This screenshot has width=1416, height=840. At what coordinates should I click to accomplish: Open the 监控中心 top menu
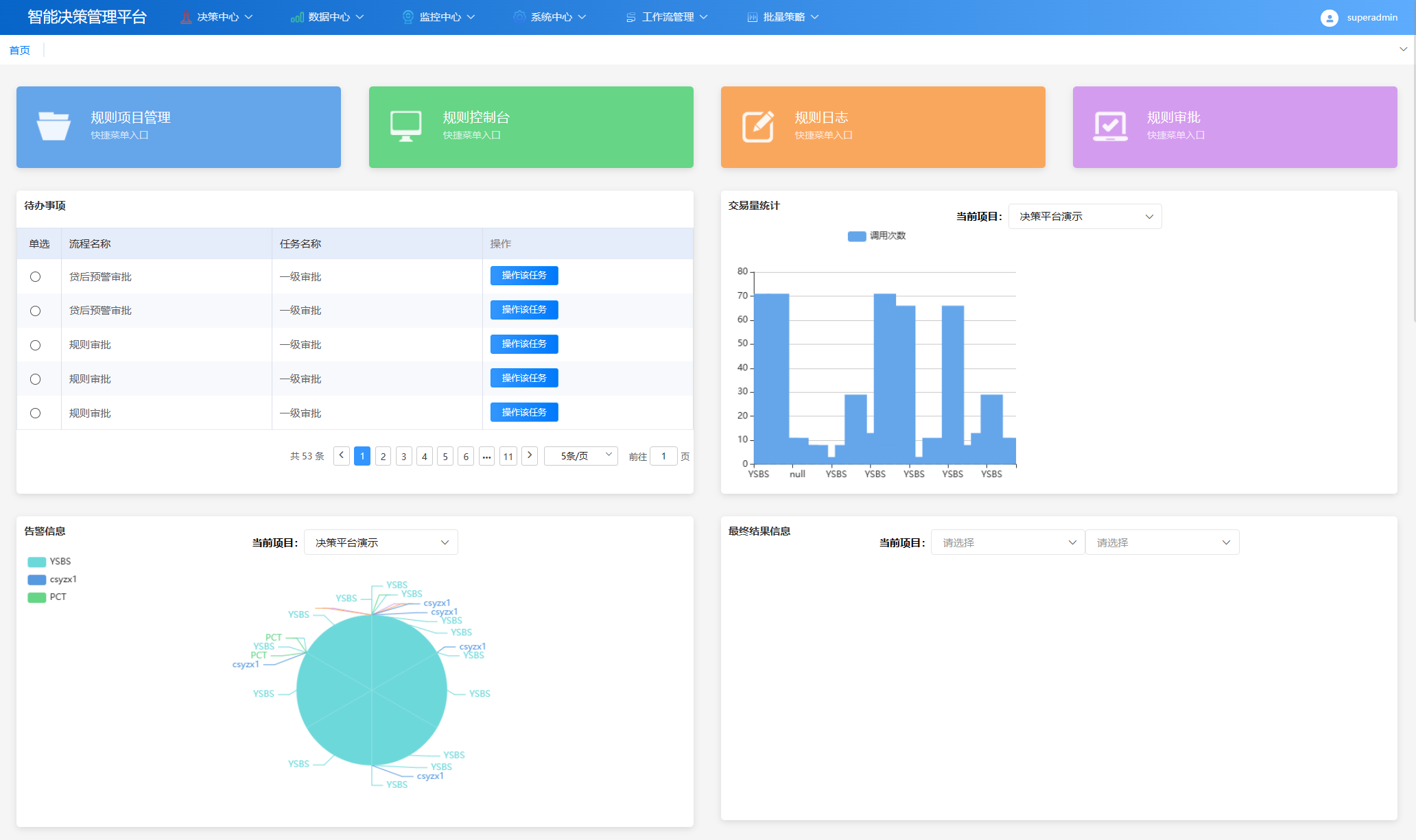point(439,17)
